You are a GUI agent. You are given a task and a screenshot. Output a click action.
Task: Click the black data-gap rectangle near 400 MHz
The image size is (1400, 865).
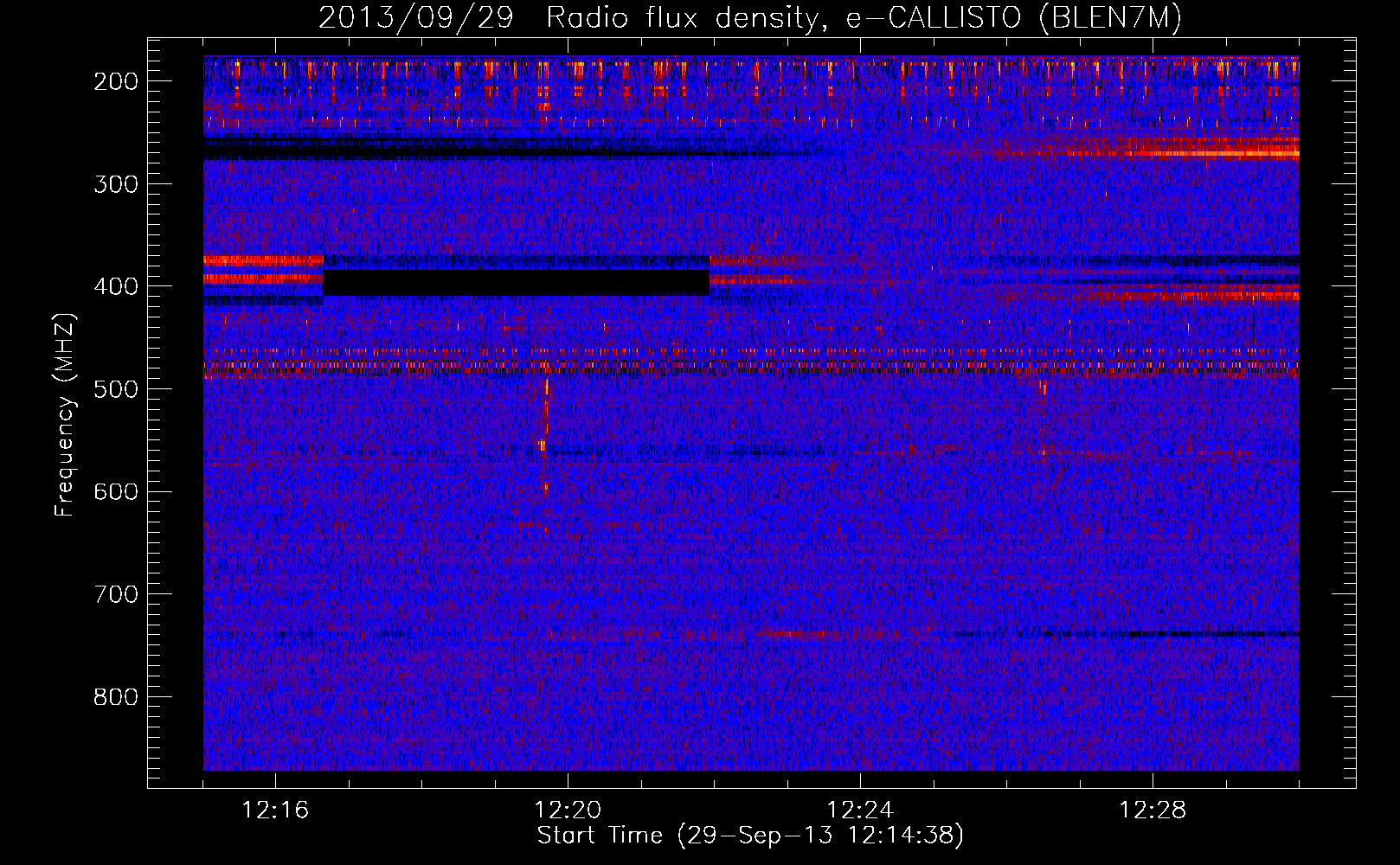(517, 283)
